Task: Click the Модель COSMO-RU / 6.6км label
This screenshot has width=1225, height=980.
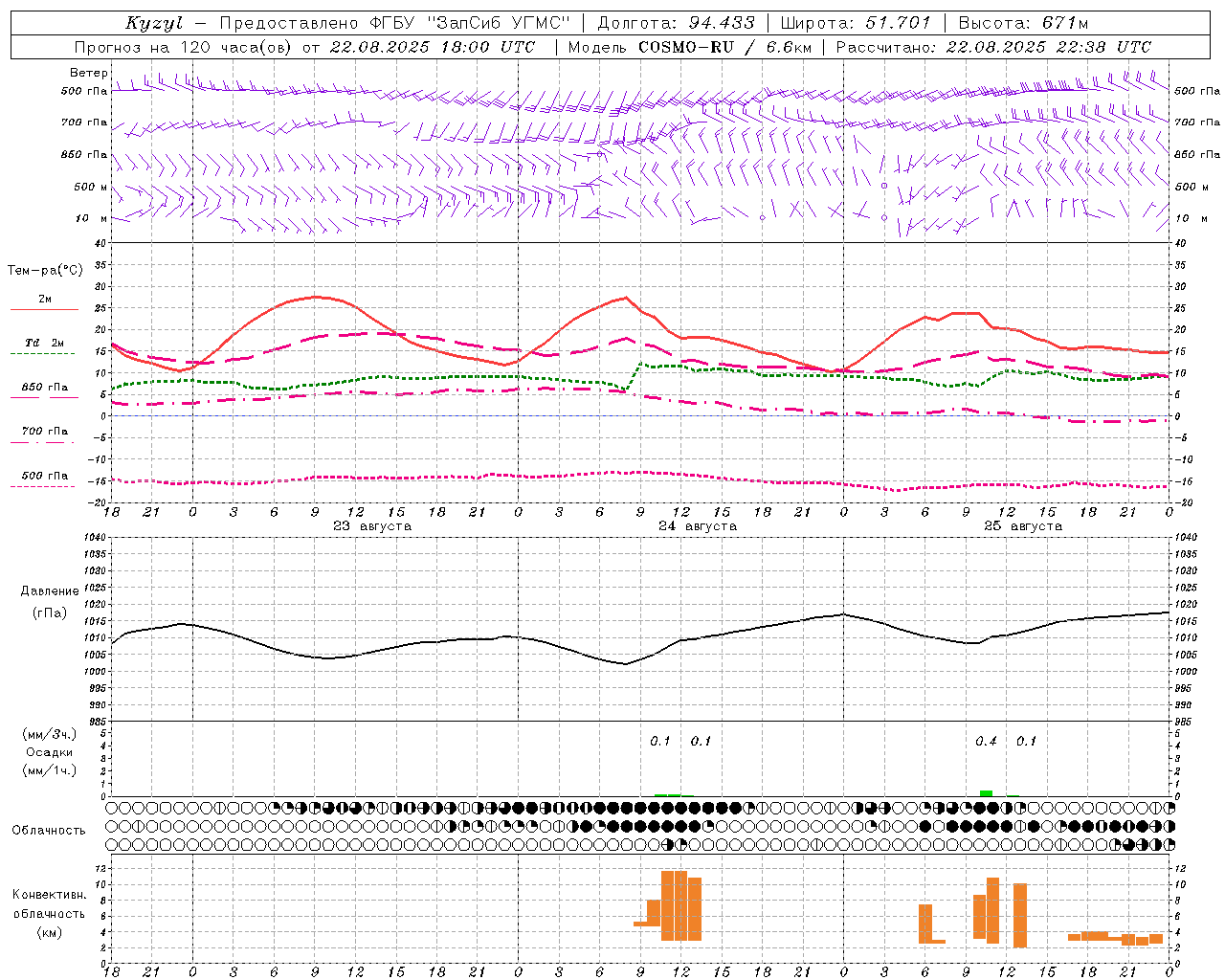Action: coord(690,47)
